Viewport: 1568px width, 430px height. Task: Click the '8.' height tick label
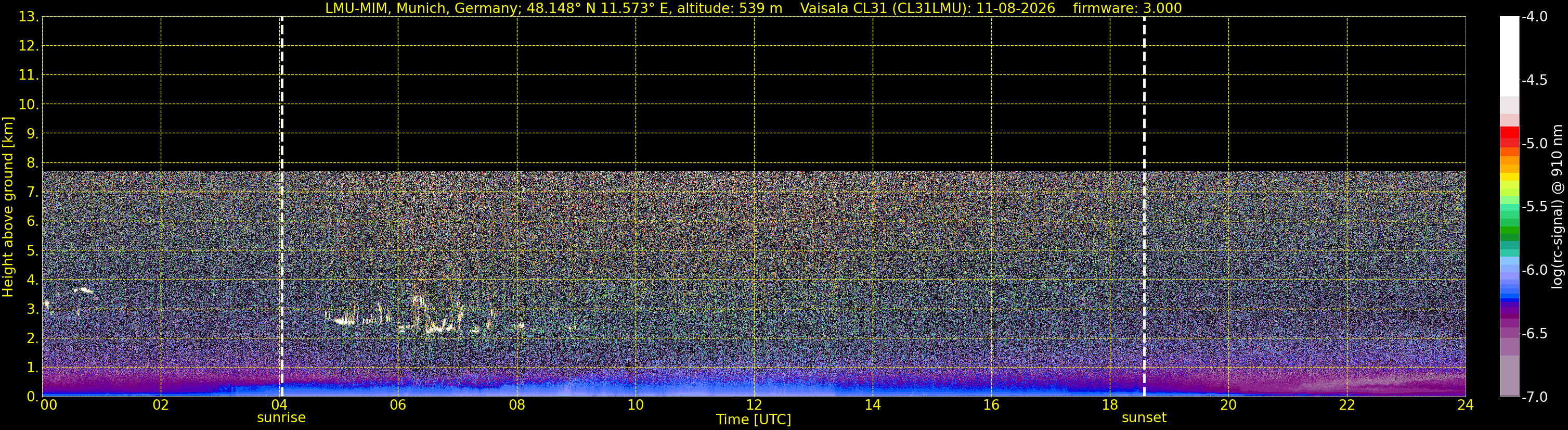click(x=33, y=163)
